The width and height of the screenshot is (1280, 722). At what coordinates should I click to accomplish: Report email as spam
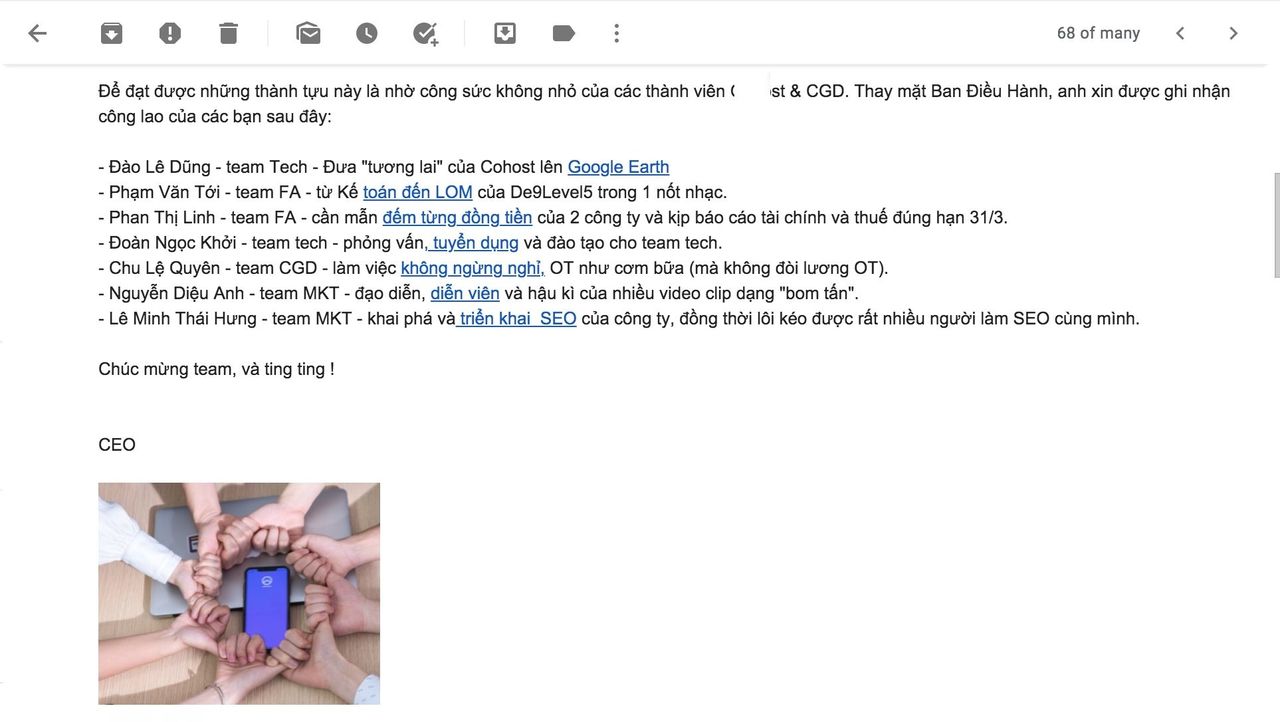(x=170, y=33)
